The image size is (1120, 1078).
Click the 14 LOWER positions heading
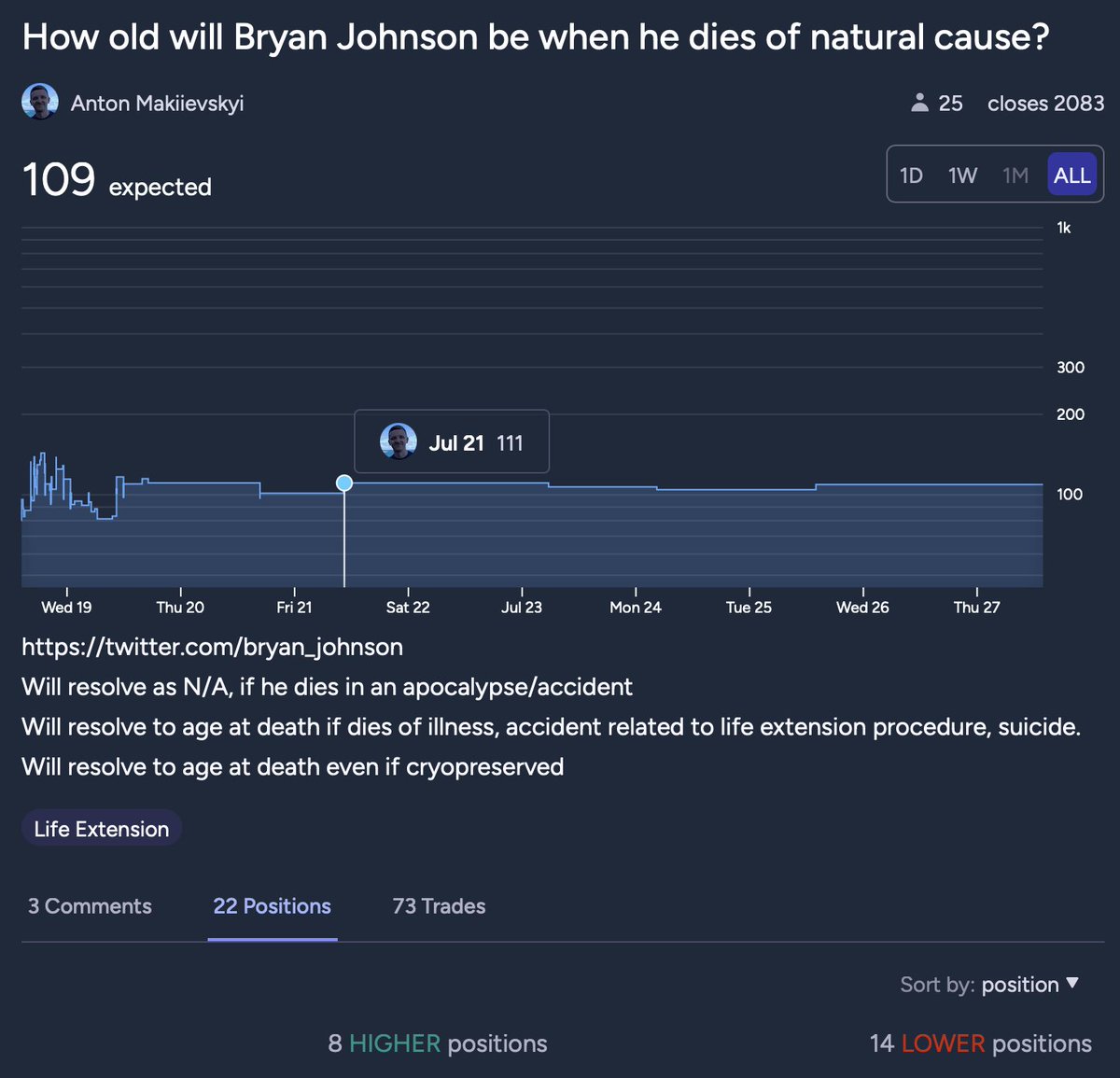(980, 1043)
